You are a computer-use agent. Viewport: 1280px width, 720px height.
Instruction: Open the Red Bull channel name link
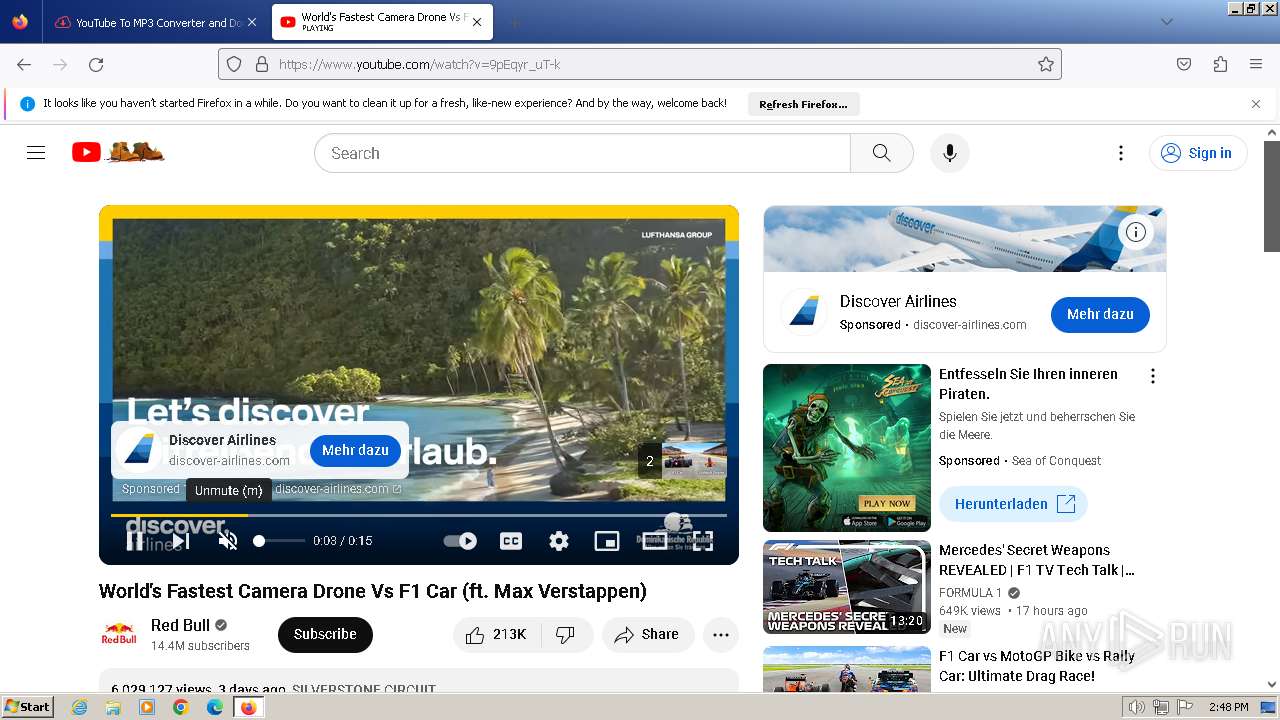point(180,626)
